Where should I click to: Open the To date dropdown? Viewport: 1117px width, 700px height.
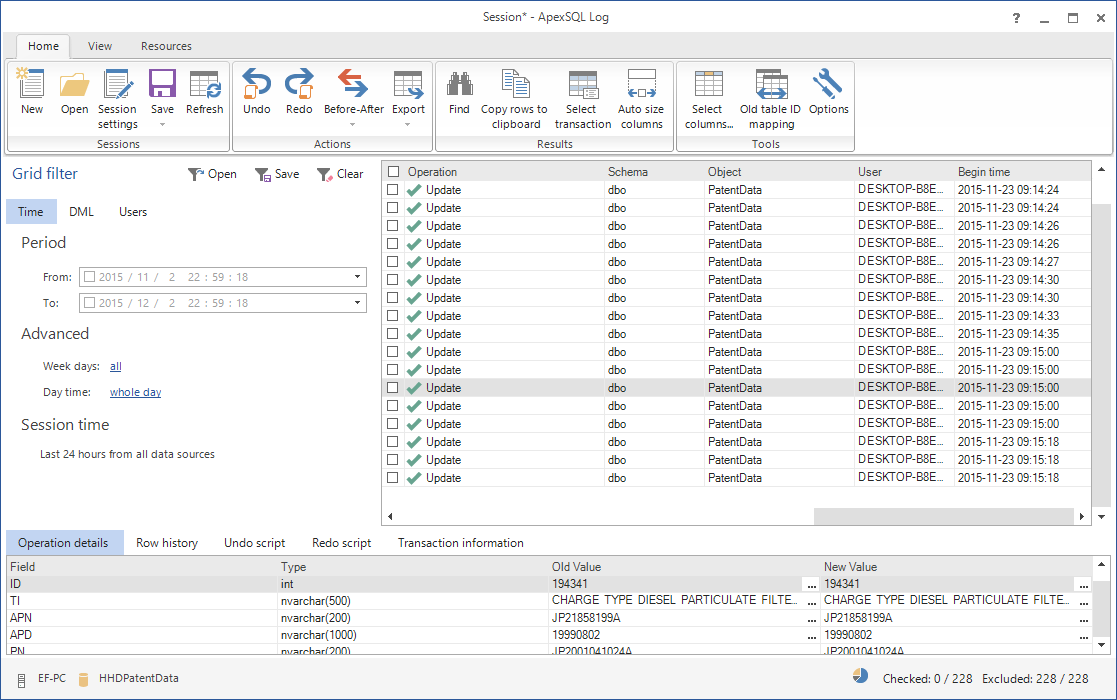pyautogui.click(x=358, y=302)
